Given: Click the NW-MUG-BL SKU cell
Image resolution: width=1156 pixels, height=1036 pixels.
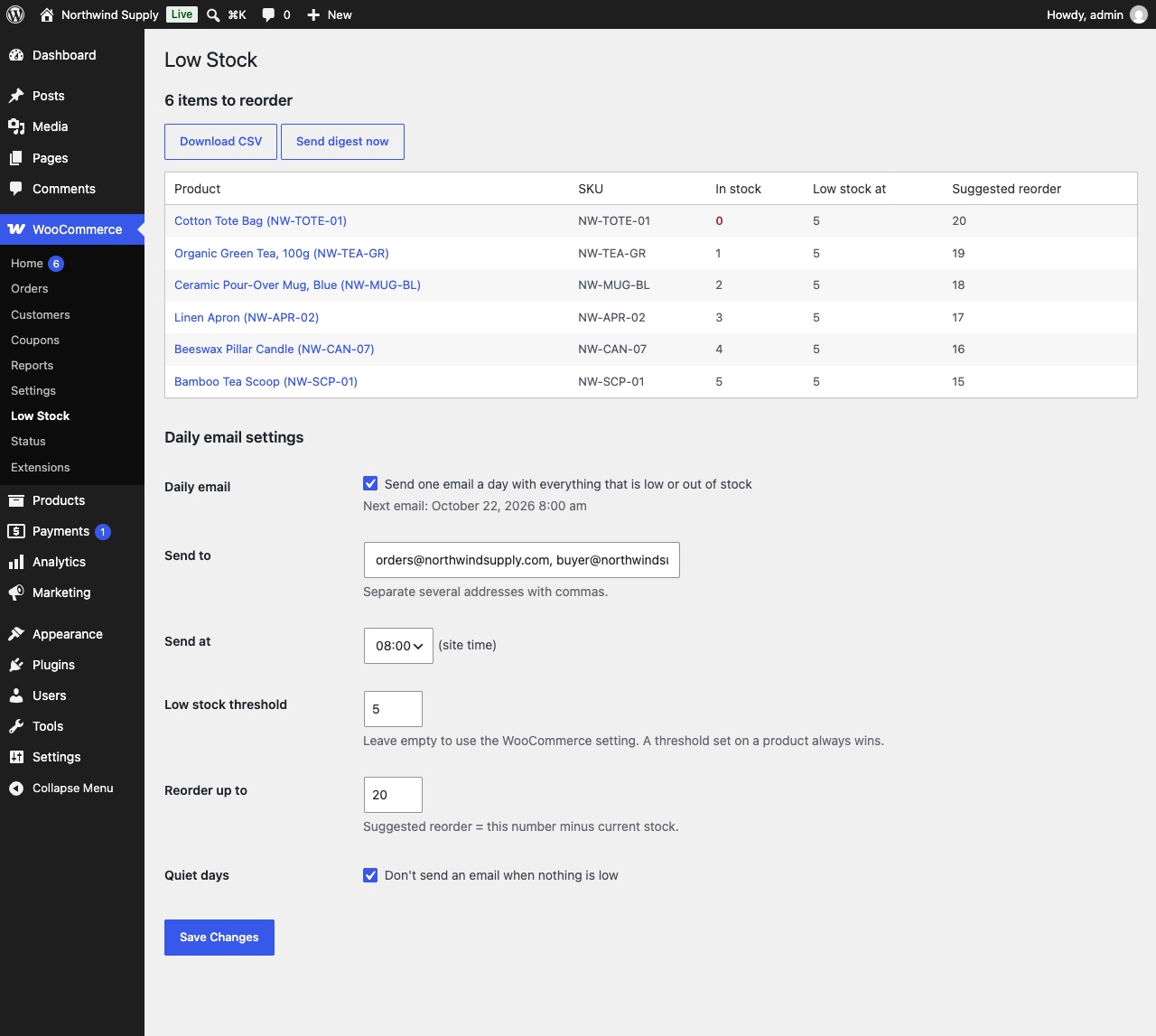Looking at the screenshot, I should (x=614, y=285).
